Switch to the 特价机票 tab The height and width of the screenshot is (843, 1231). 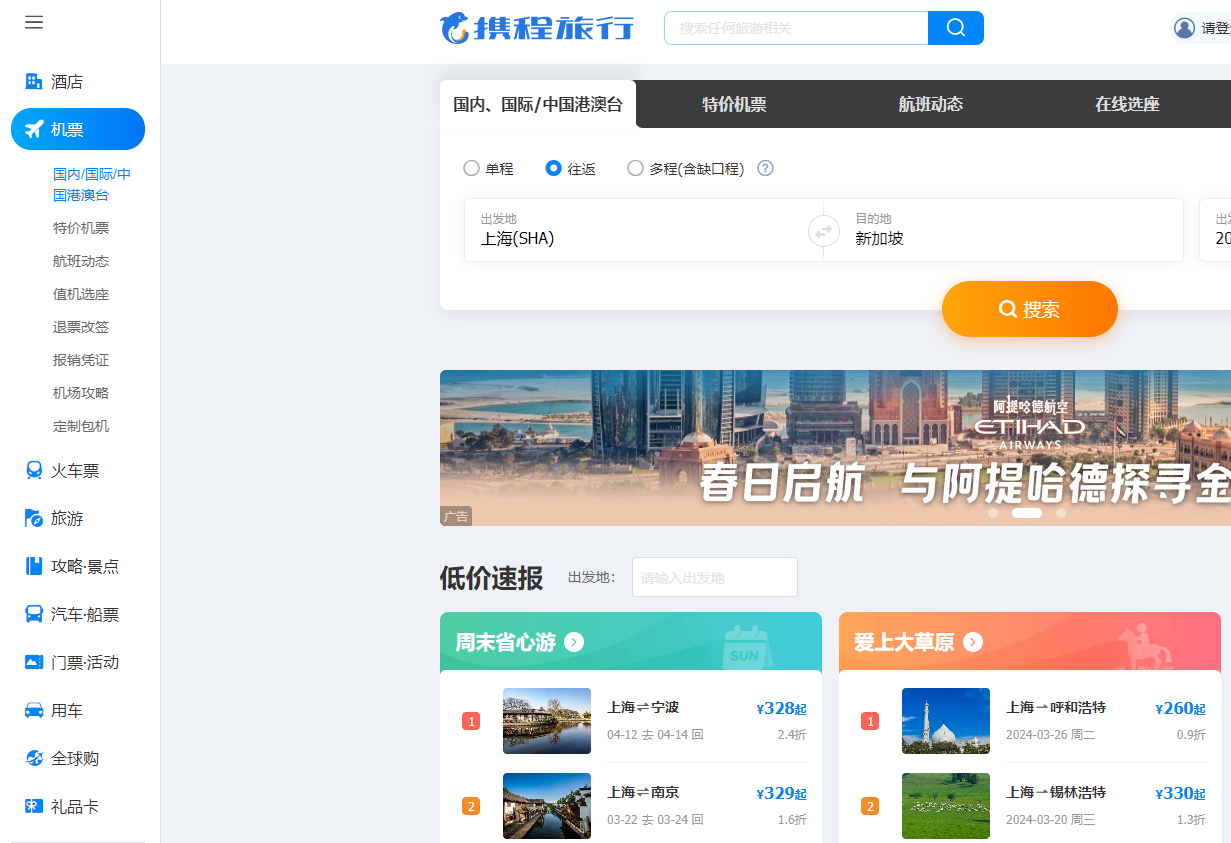pyautogui.click(x=734, y=104)
